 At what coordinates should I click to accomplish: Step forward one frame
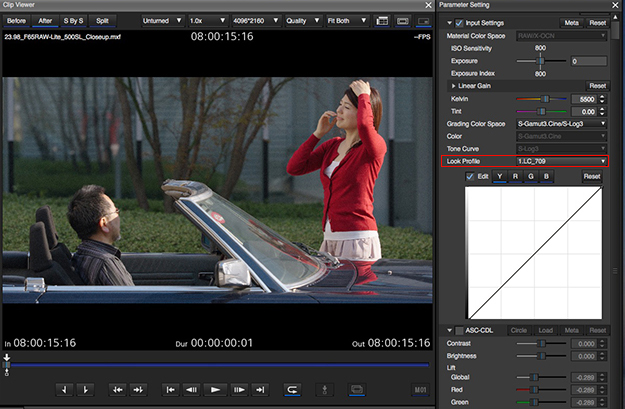[239, 389]
